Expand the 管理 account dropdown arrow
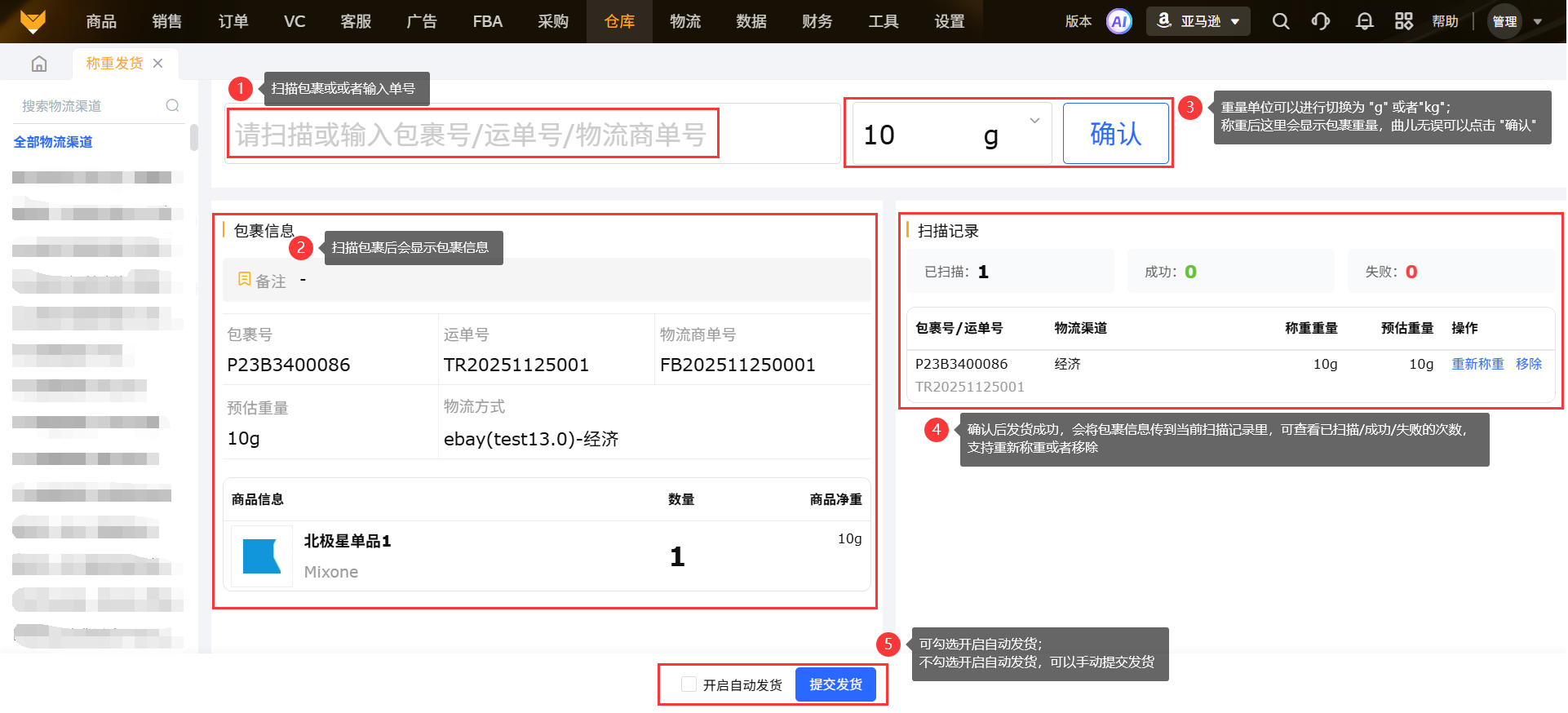 pos(1538,22)
